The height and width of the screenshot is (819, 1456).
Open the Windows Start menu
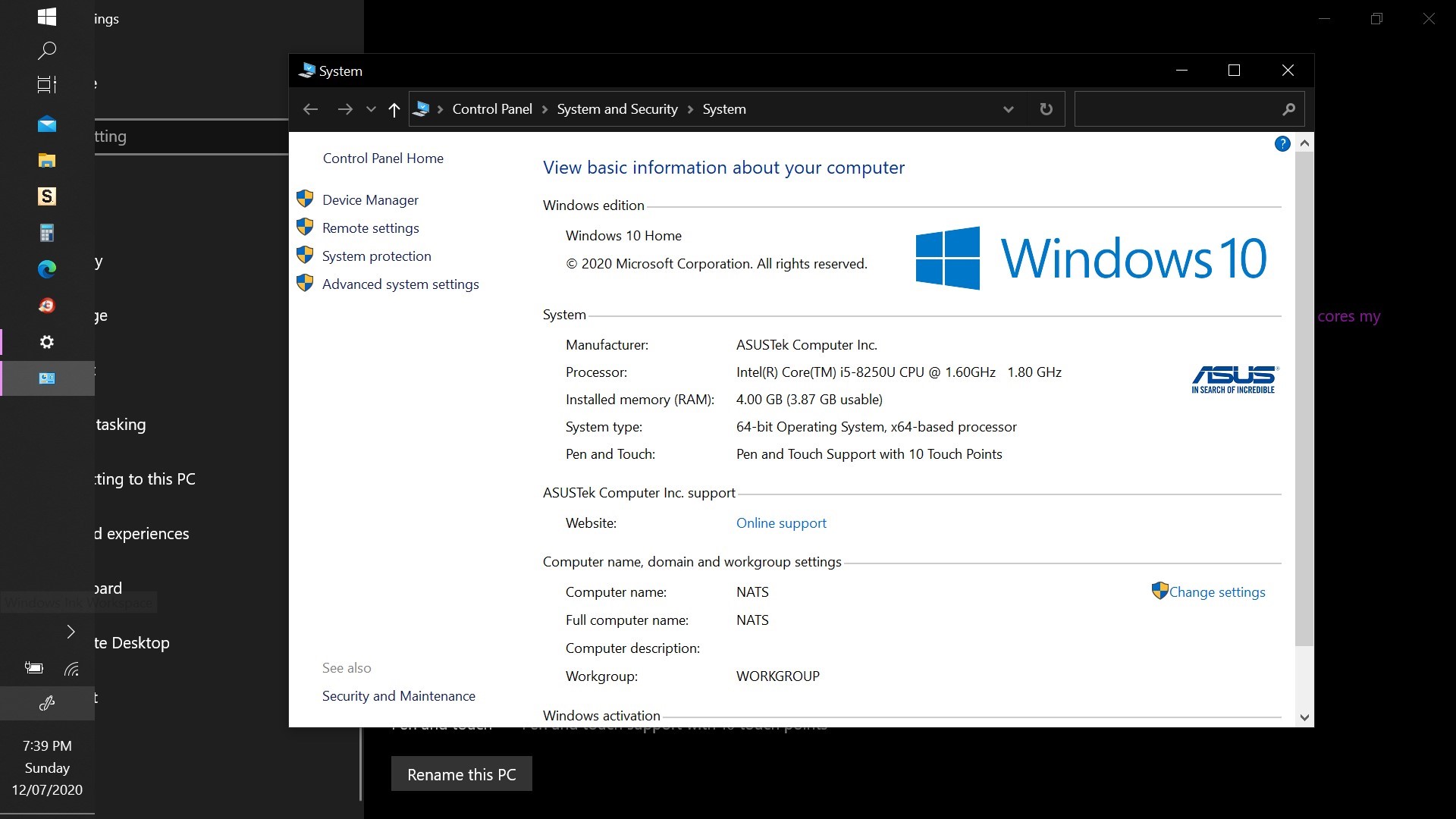47,17
